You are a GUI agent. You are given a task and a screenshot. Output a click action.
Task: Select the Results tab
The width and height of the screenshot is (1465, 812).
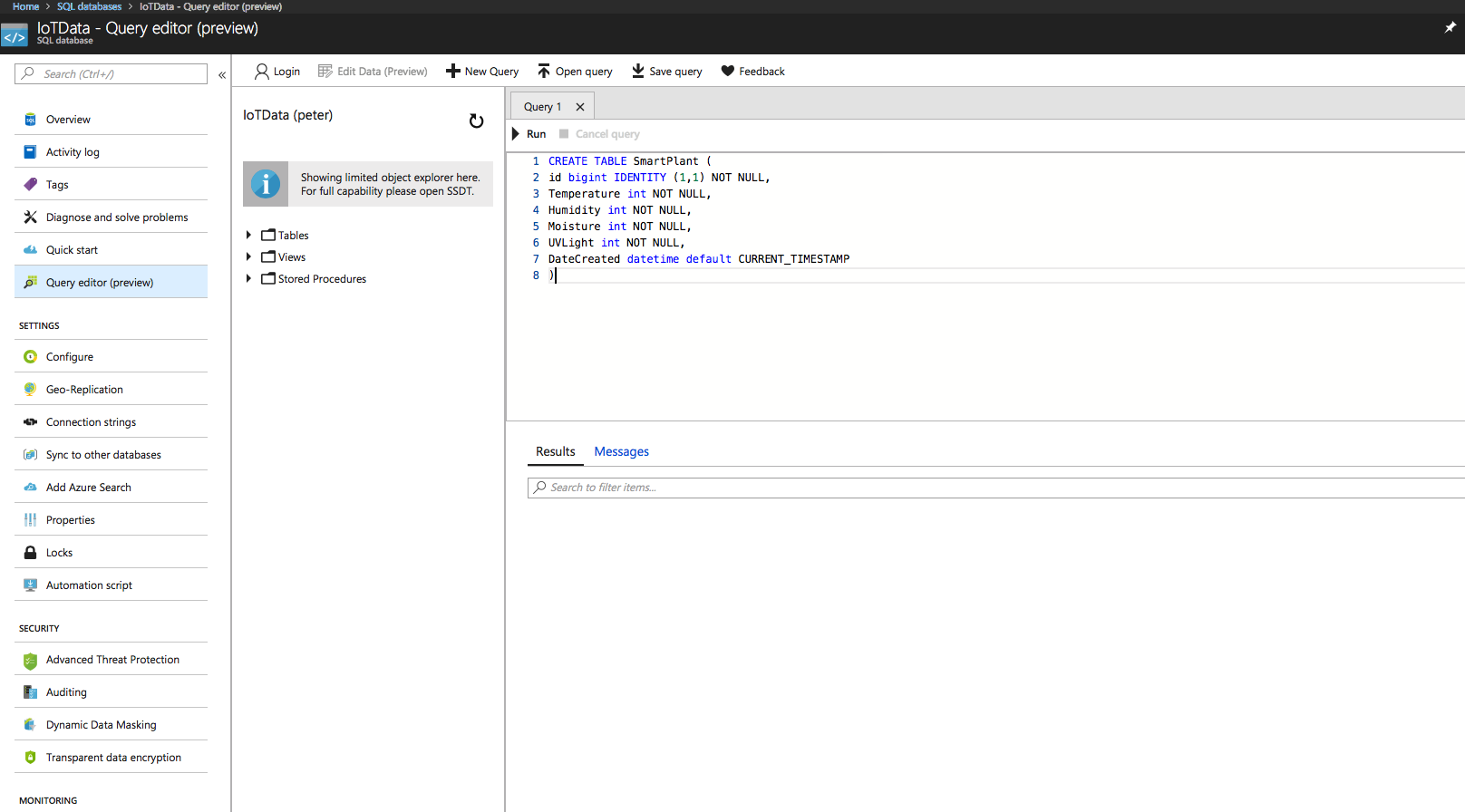point(555,451)
